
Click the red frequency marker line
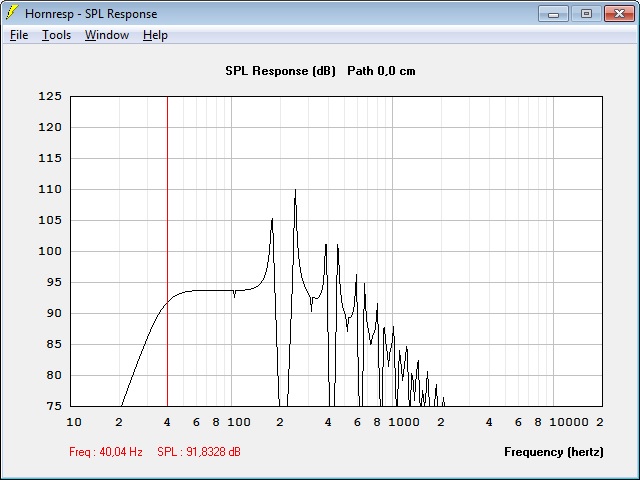167,251
